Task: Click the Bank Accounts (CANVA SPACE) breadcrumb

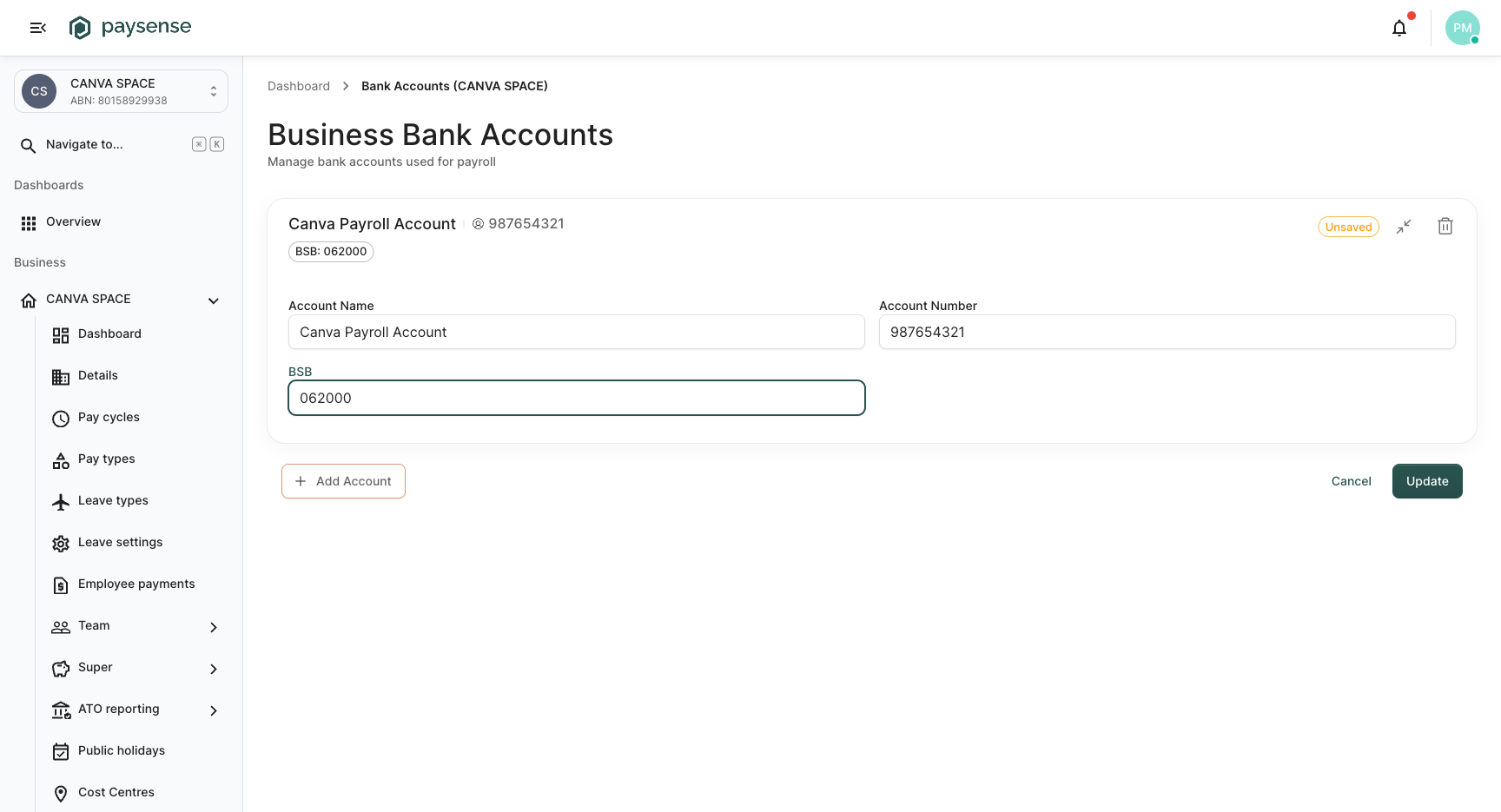Action: pos(454,86)
